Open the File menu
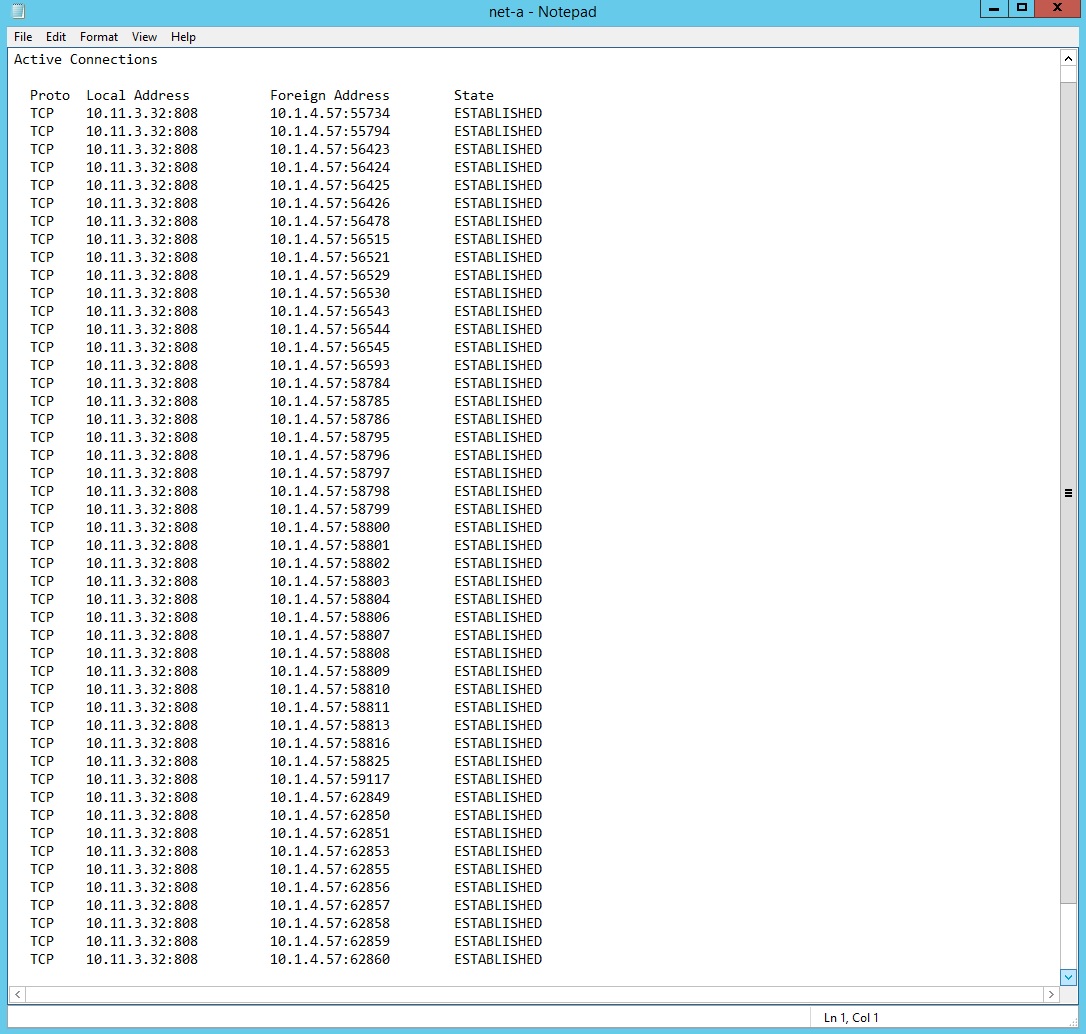The width and height of the screenshot is (1086, 1034). [x=23, y=37]
